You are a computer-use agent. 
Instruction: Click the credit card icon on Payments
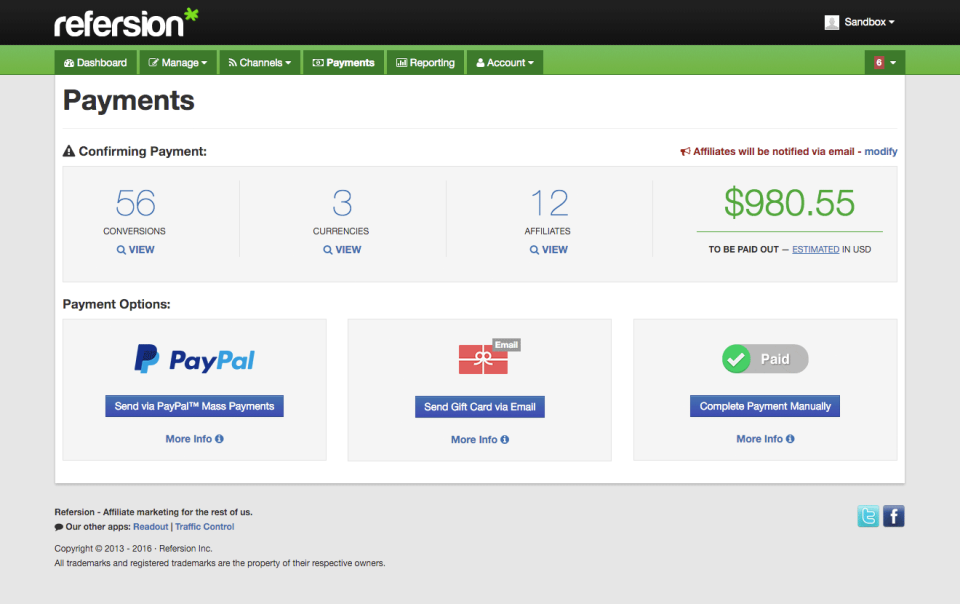coord(316,62)
